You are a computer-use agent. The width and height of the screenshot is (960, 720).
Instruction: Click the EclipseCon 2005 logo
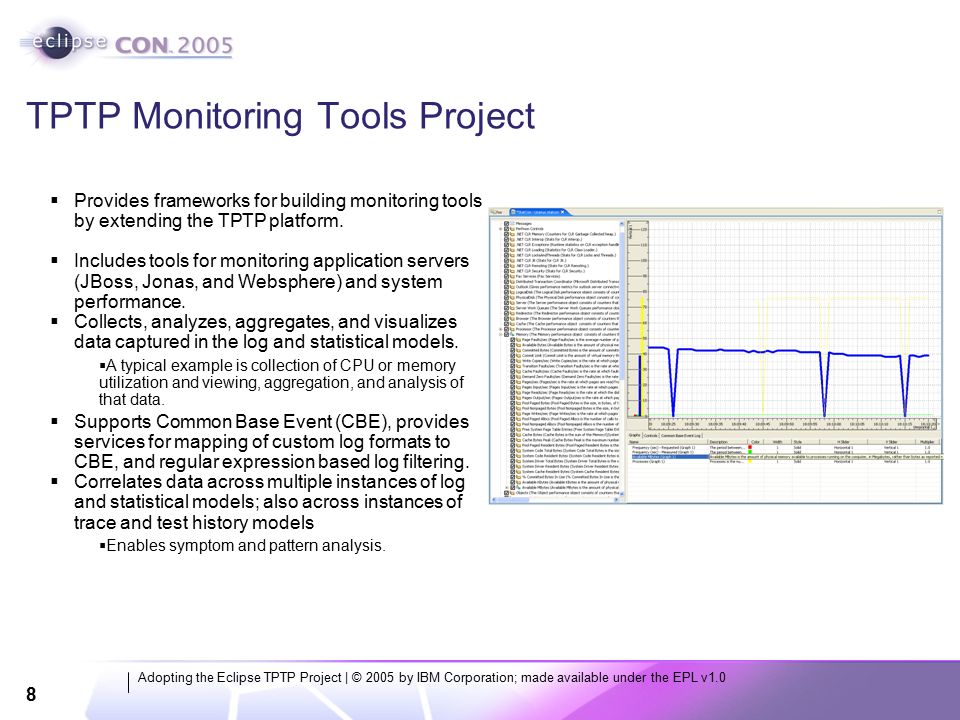click(127, 43)
